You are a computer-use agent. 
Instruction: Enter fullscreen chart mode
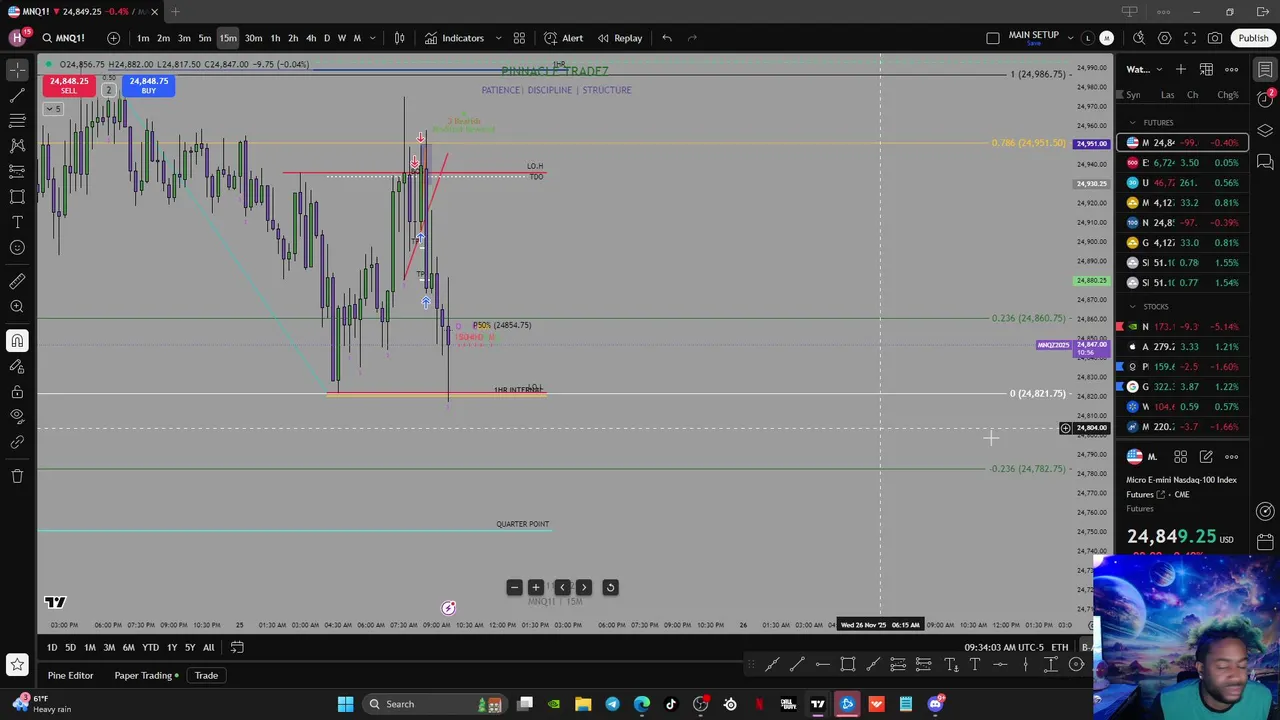(x=1190, y=38)
